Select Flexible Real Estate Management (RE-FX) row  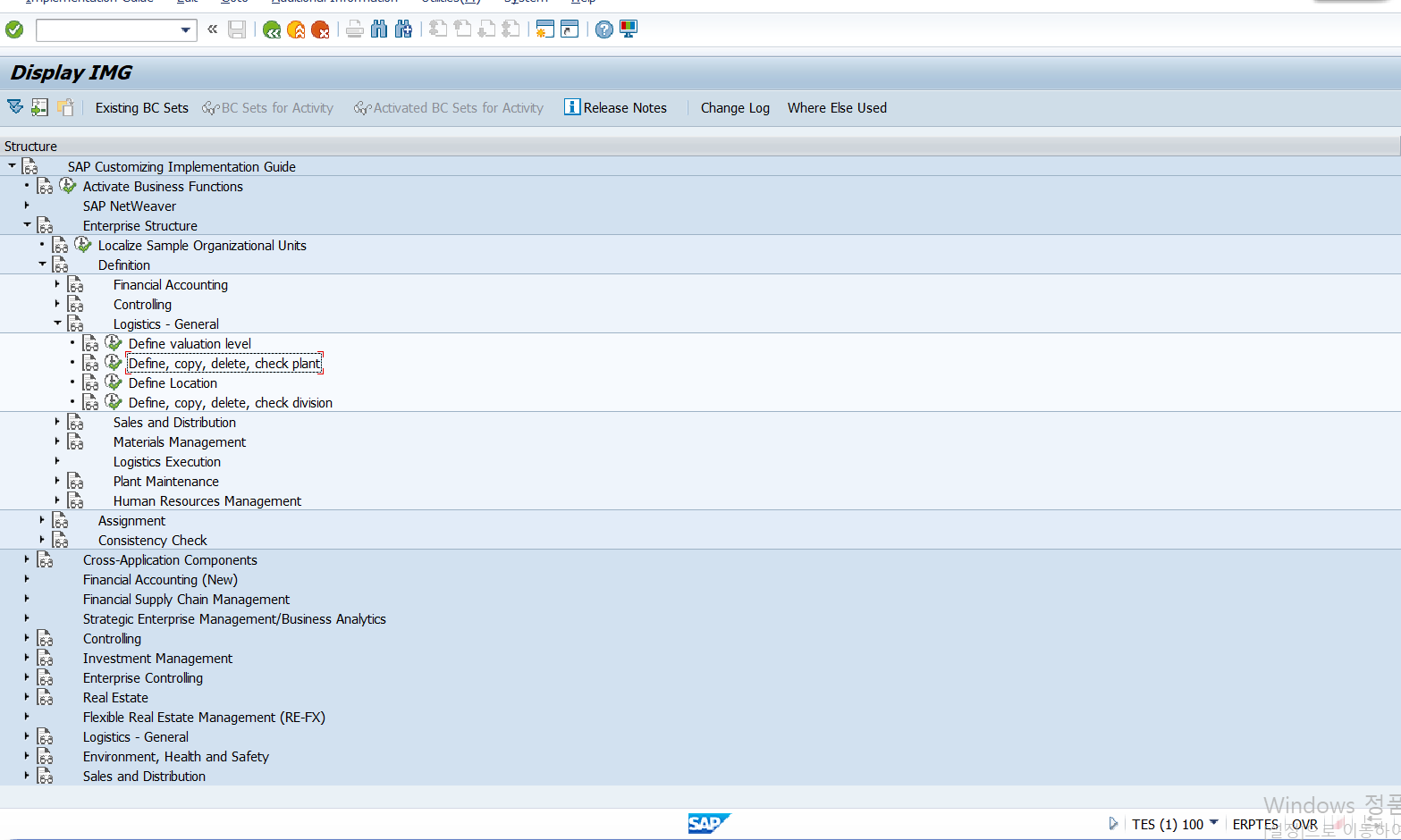coord(204,718)
